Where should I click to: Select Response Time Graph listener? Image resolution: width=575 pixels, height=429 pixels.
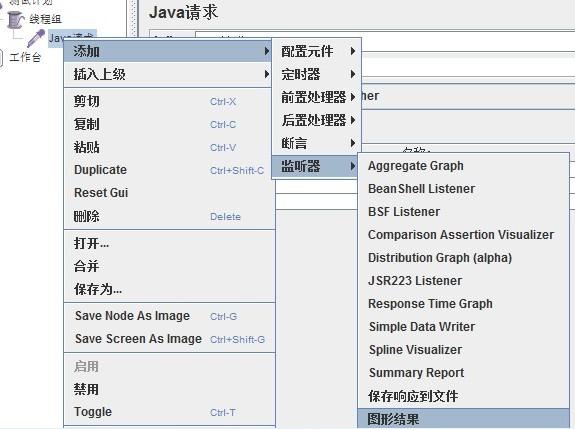[464, 304]
